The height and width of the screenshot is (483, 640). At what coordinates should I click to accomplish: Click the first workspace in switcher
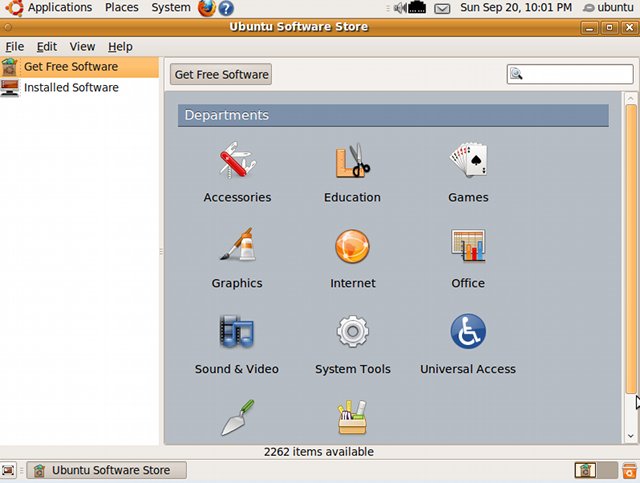[585, 470]
